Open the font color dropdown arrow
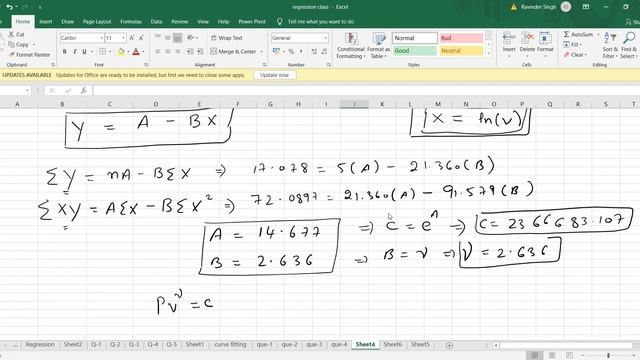Screen dimensions: 640x360 (x=143, y=52)
